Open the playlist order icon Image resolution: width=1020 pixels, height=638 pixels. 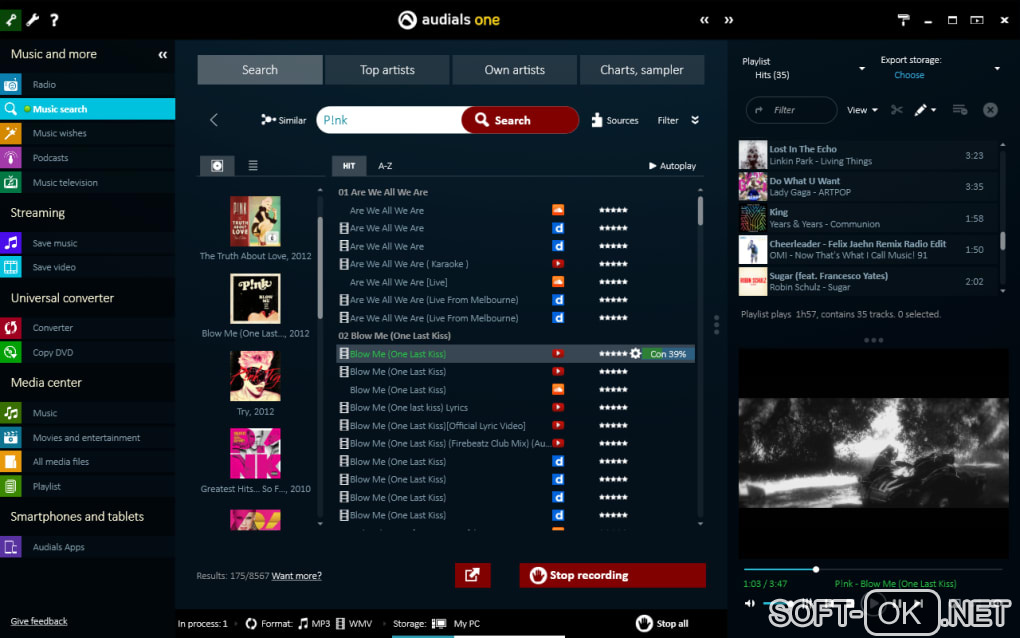[960, 110]
